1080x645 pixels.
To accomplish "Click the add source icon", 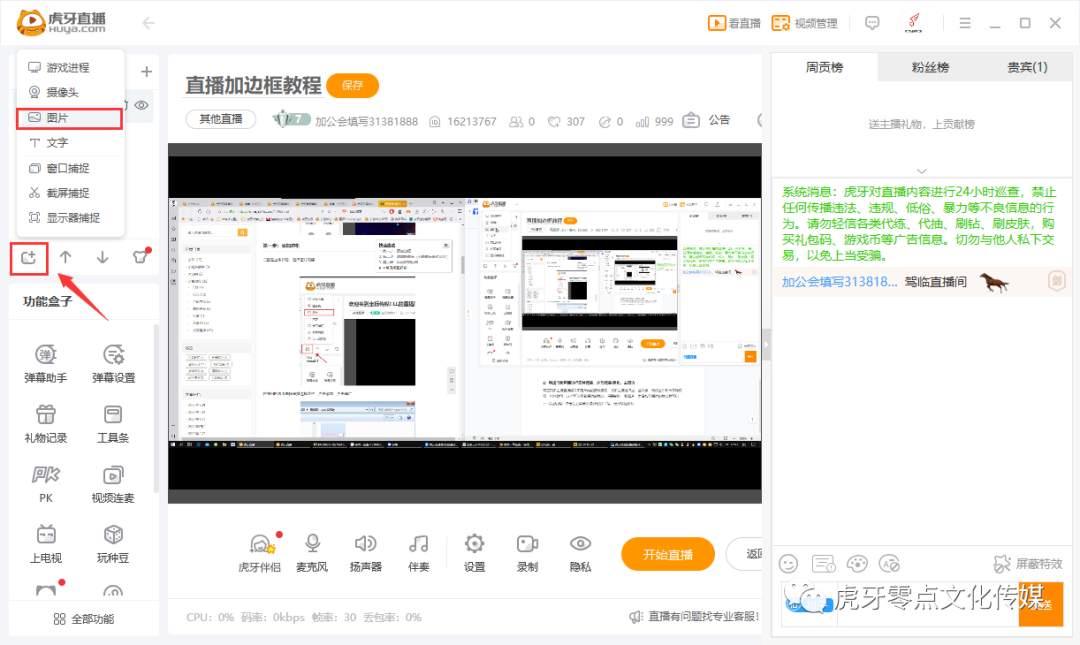I will [29, 258].
